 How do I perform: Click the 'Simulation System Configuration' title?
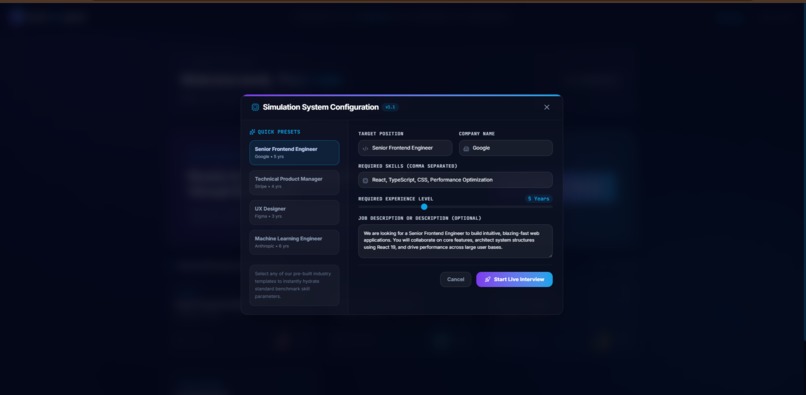(321, 107)
